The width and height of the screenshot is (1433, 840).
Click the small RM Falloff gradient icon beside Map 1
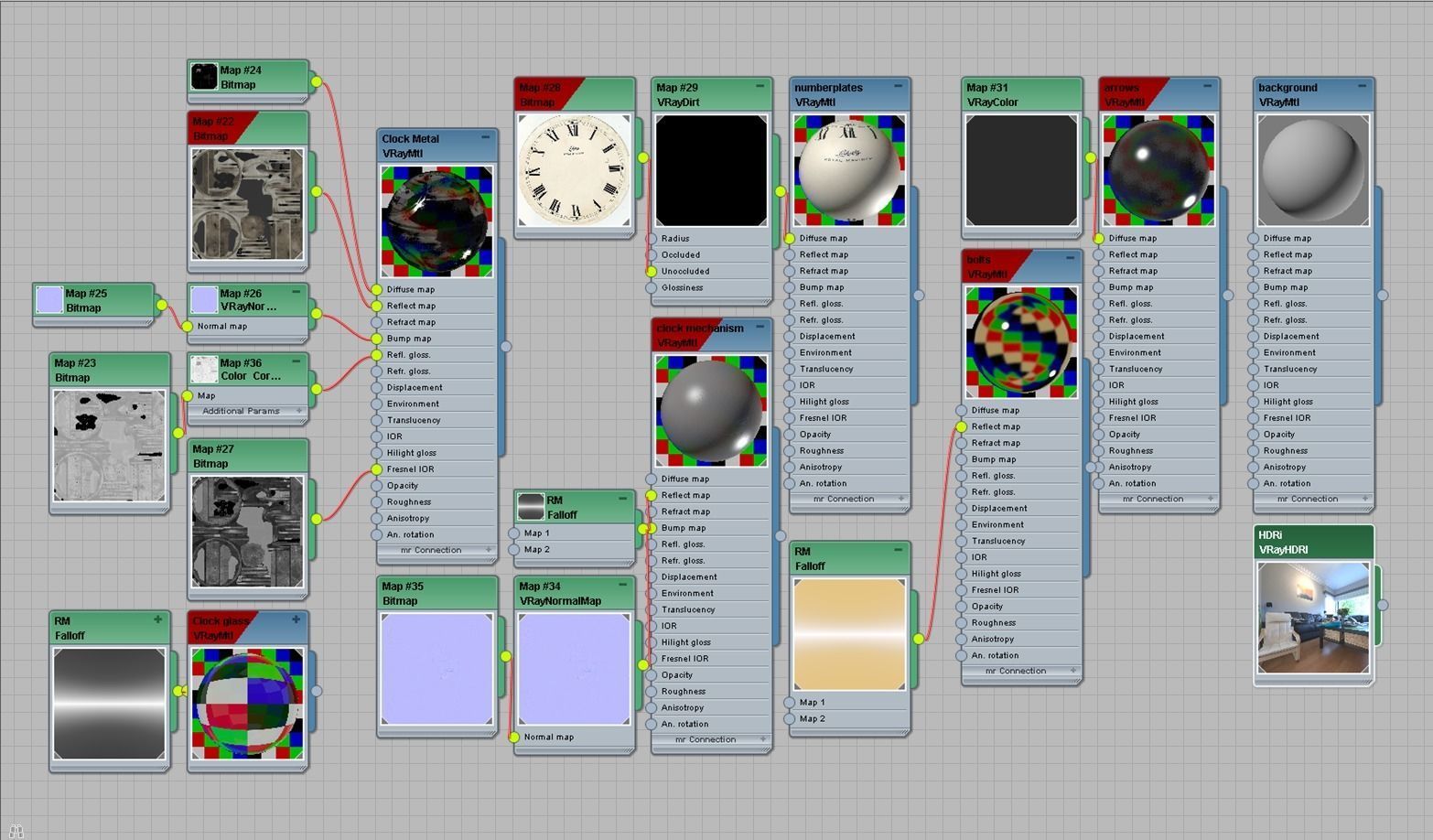[531, 507]
